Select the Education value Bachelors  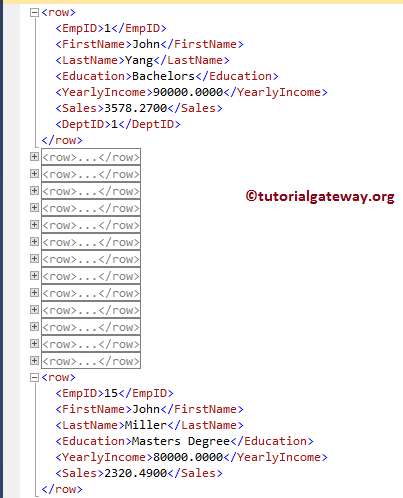click(163, 76)
